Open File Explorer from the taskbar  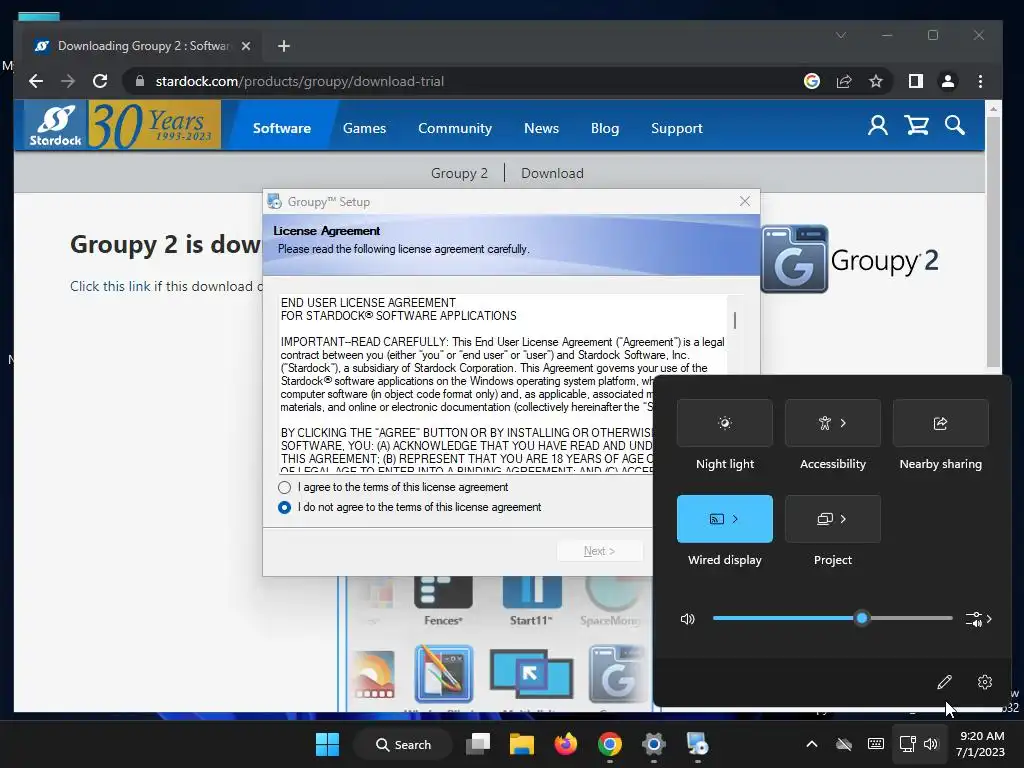click(522, 744)
